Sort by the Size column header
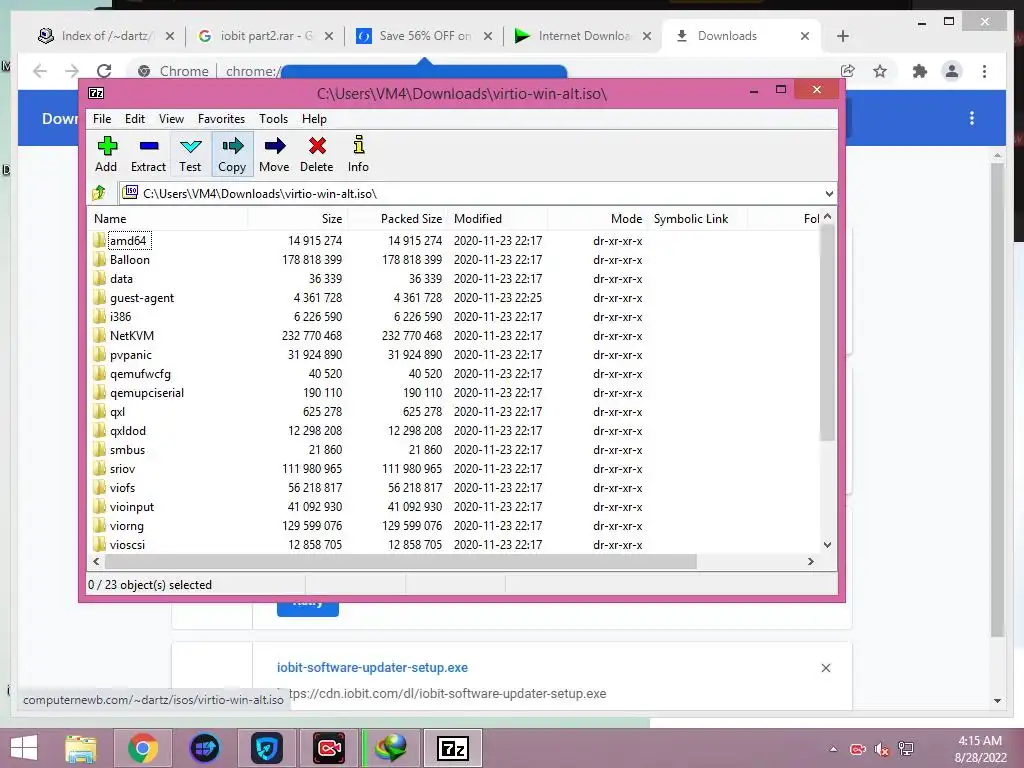Screen dimensions: 1024x768 point(297,219)
